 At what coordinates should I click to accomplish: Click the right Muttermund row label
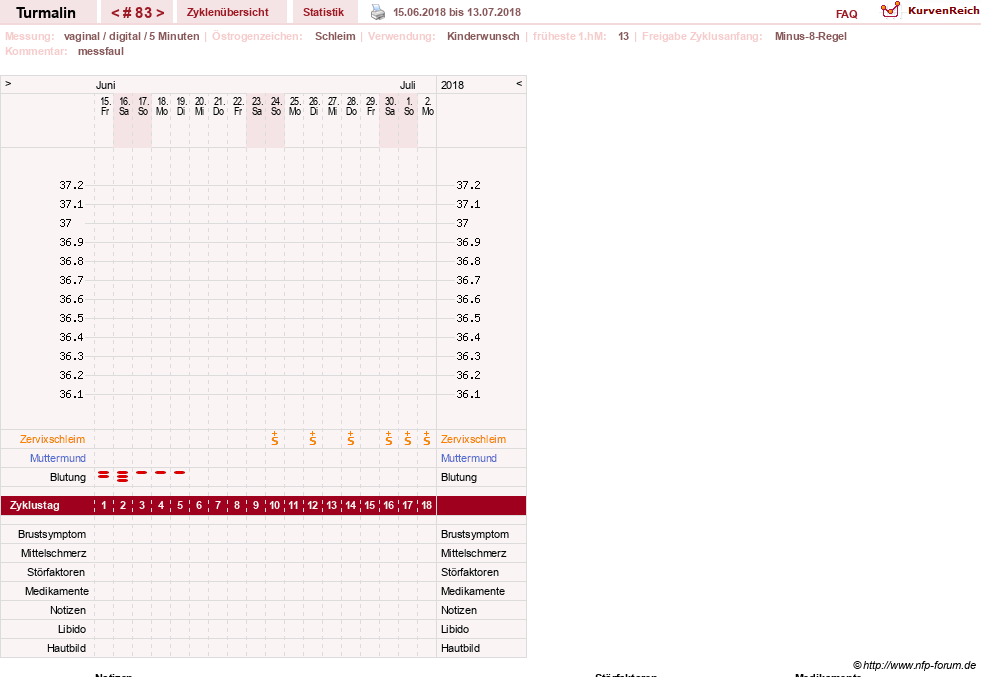[469, 458]
